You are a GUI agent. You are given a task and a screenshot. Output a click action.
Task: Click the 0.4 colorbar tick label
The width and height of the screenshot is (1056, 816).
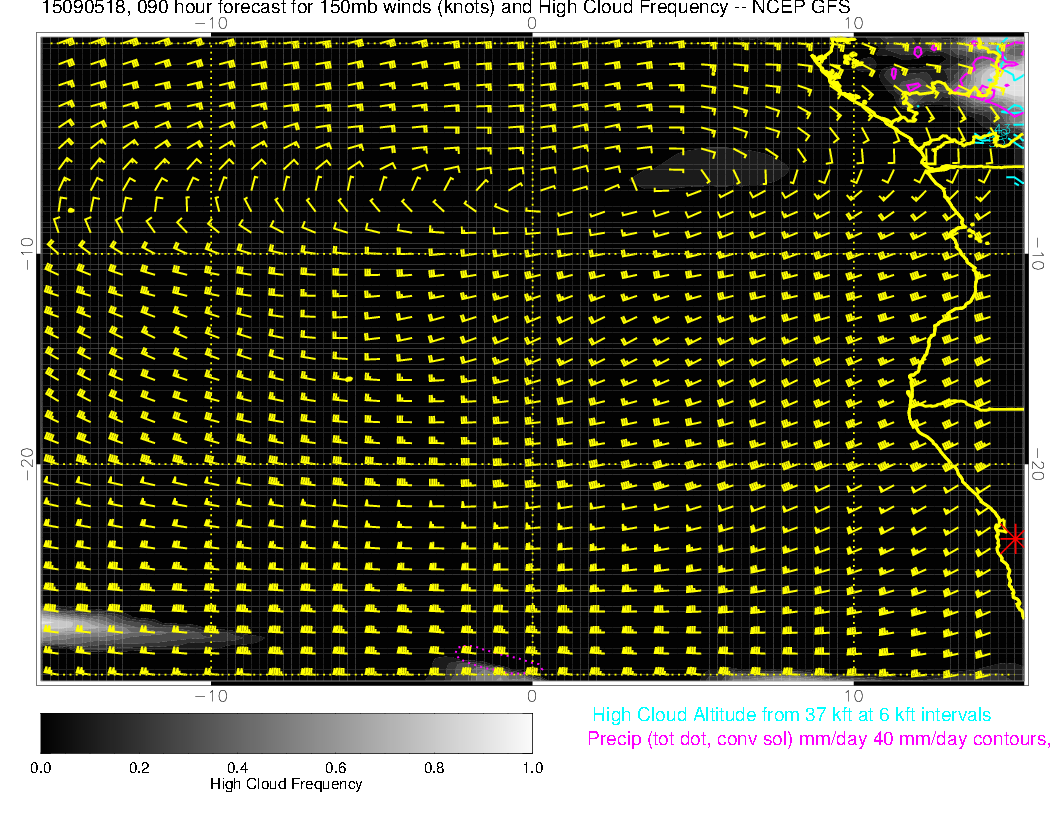point(238,768)
